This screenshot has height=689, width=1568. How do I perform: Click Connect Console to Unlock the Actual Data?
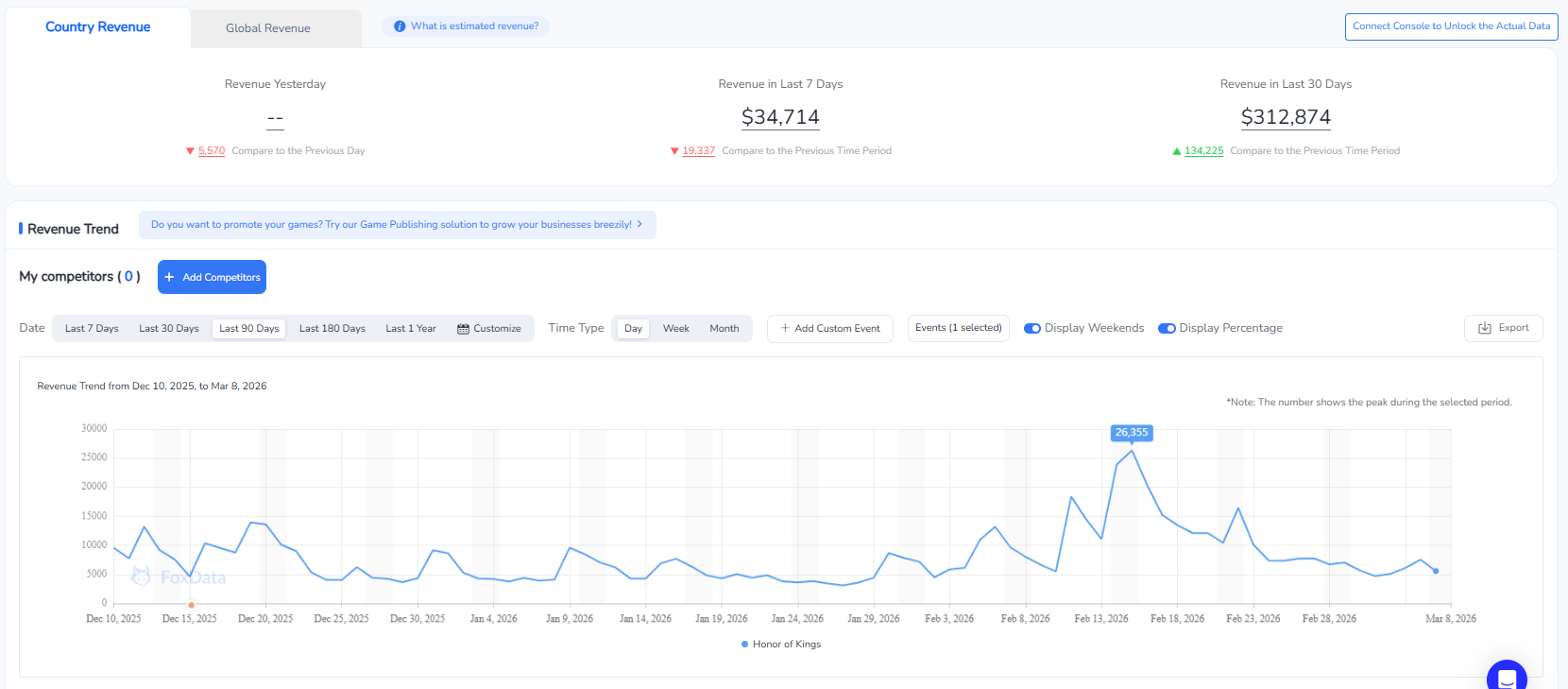[x=1451, y=26]
